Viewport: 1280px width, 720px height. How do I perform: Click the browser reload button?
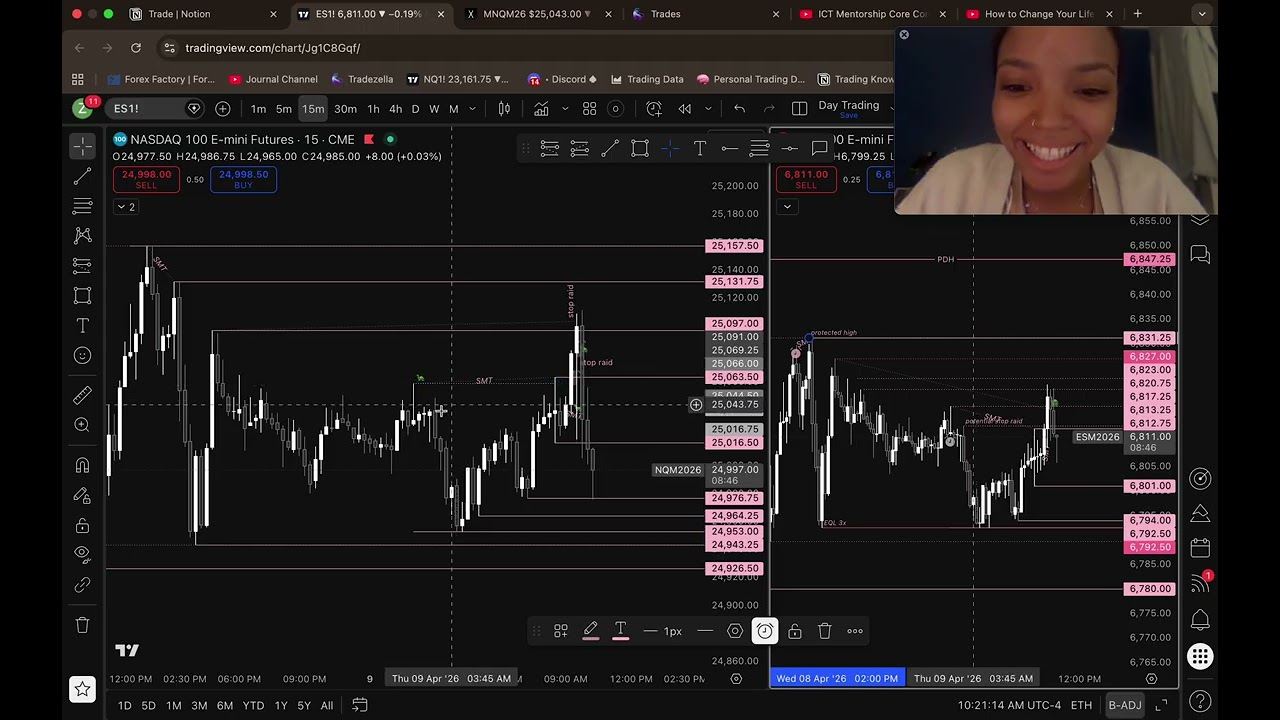coord(136,48)
